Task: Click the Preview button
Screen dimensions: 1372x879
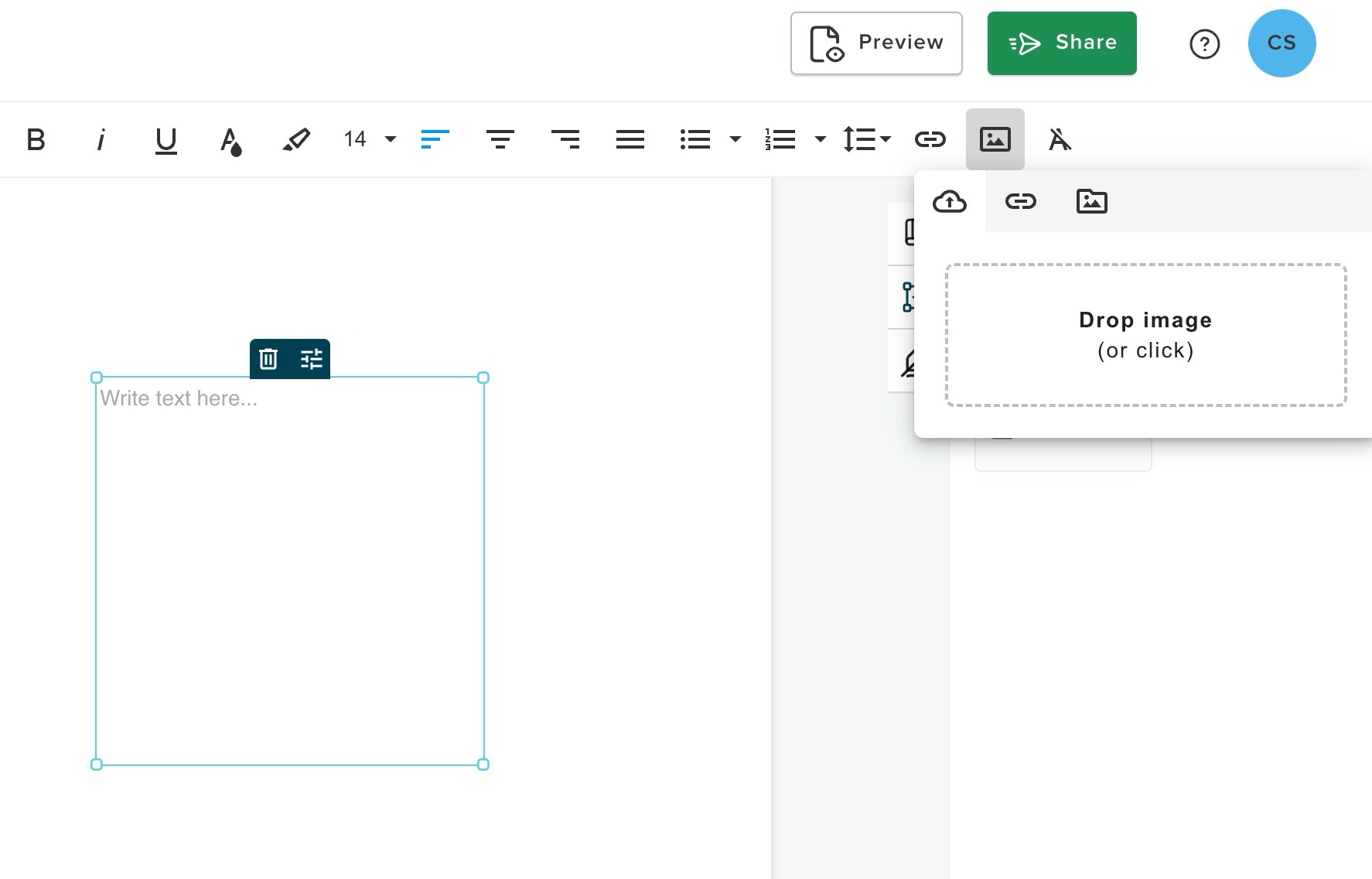Action: pyautogui.click(x=876, y=43)
